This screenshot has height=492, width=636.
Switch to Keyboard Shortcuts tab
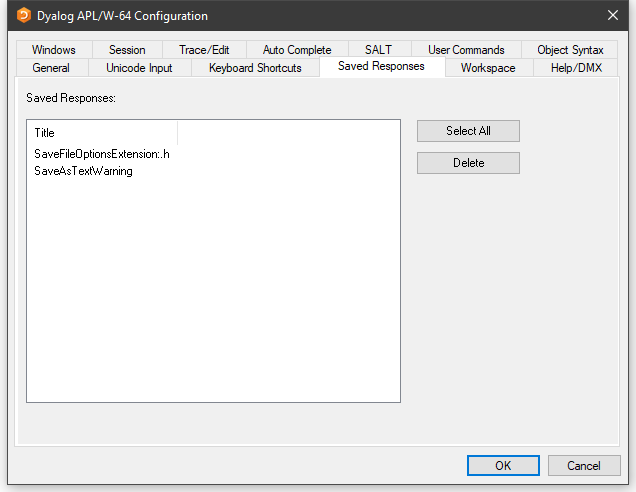(x=255, y=68)
